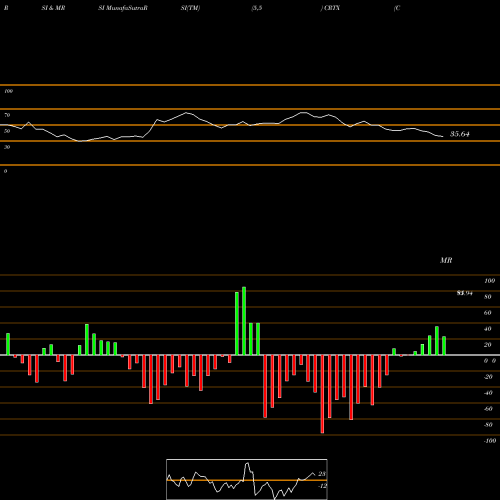Select the 'SI & MR' header text
Viewport: 500px width, 500px height.
(x=53, y=8)
